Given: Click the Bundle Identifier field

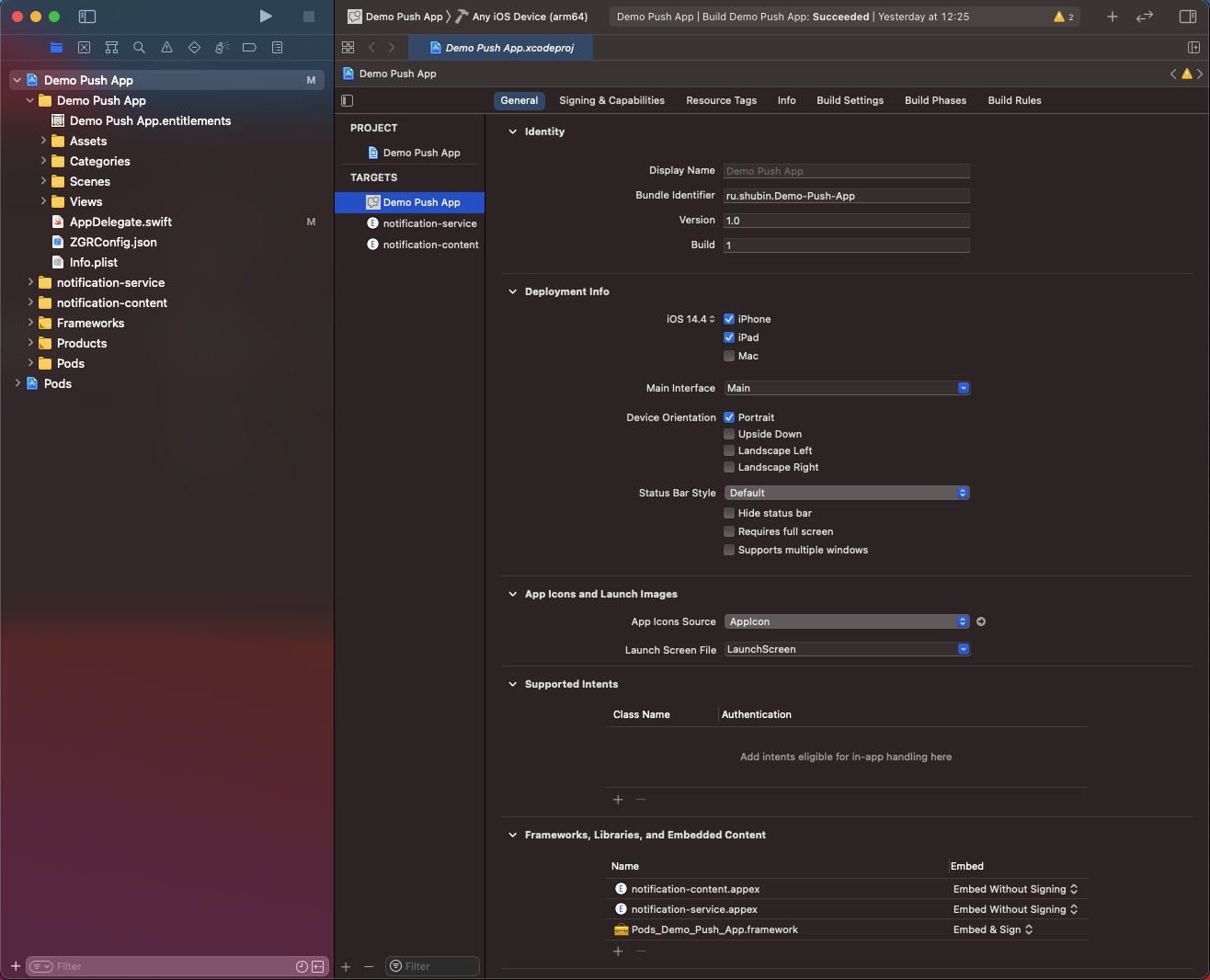Looking at the screenshot, I should coord(847,196).
